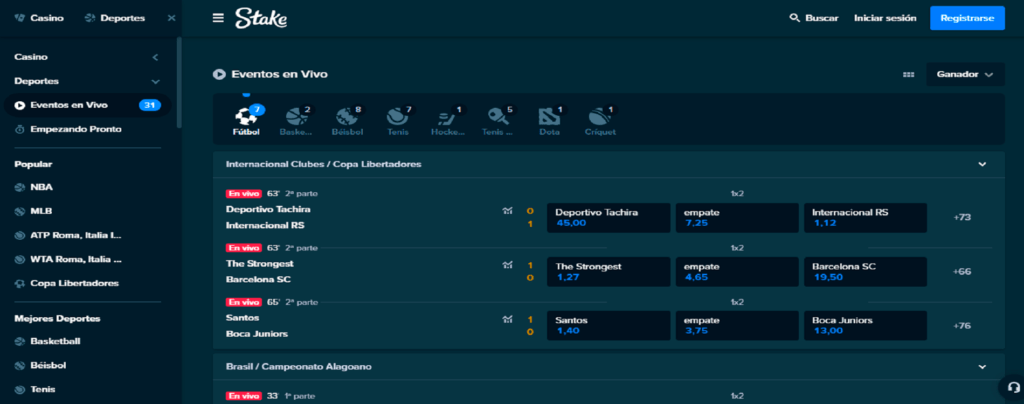Open Empezando Pronto in sidebar
This screenshot has height=404, width=1024.
click(76, 129)
